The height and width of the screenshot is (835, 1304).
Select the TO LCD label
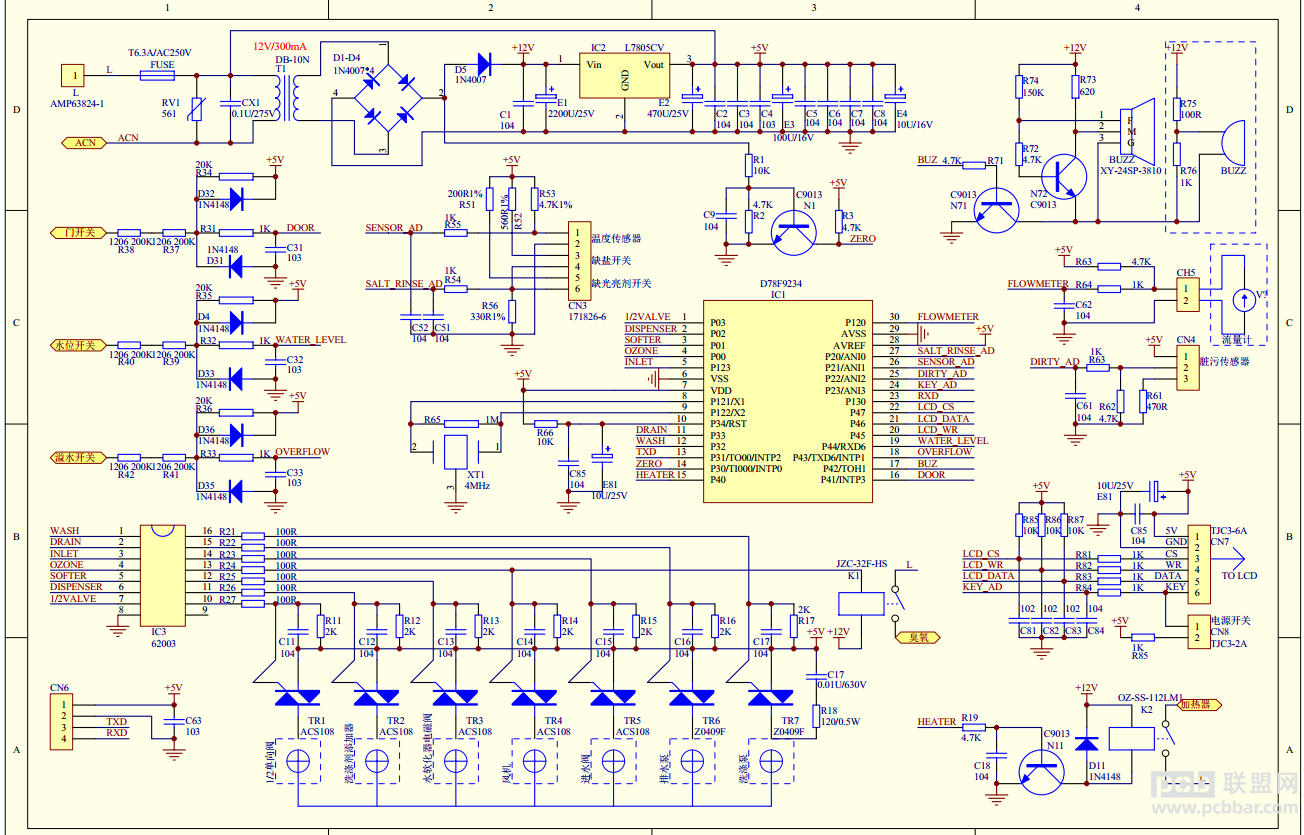1240,576
